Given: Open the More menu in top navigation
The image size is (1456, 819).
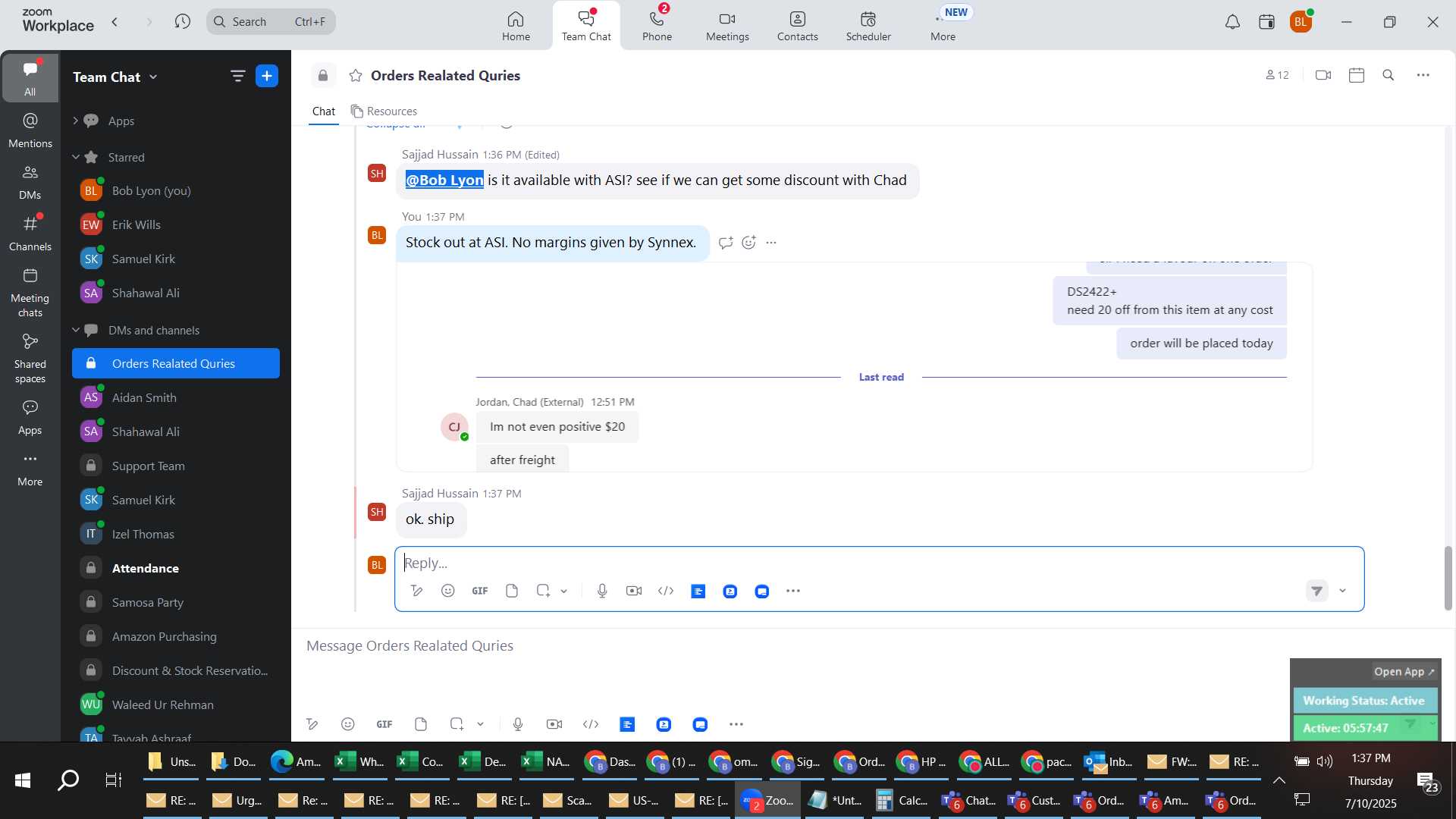Looking at the screenshot, I should pos(943,26).
